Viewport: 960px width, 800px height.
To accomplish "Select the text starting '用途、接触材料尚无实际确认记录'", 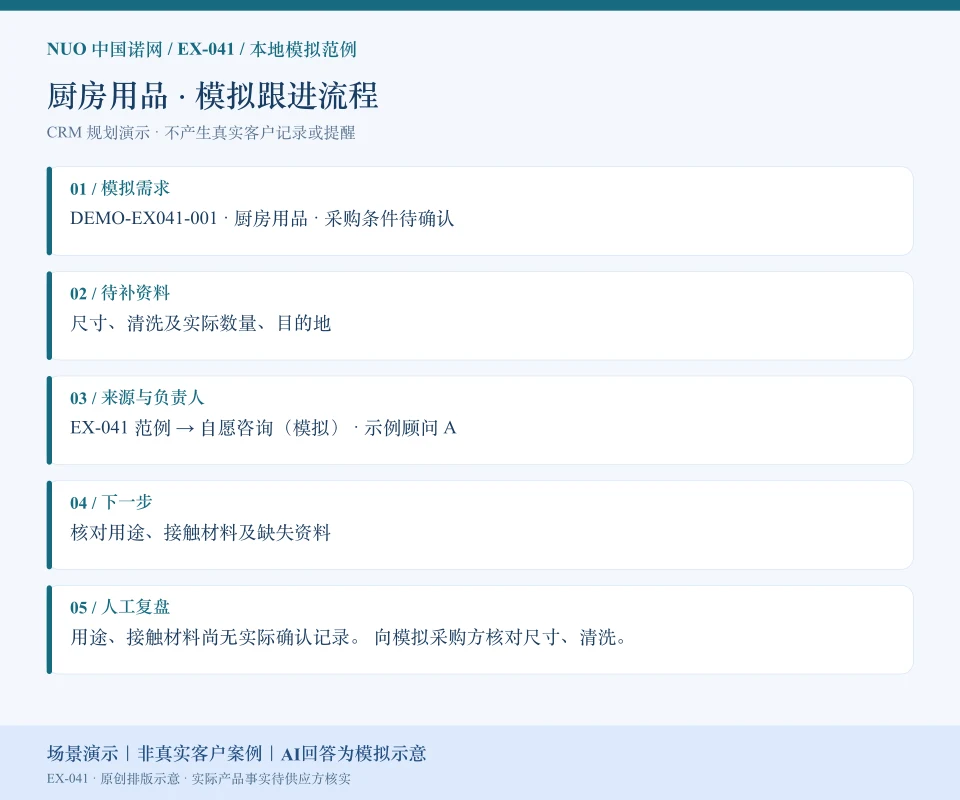I will (348, 637).
